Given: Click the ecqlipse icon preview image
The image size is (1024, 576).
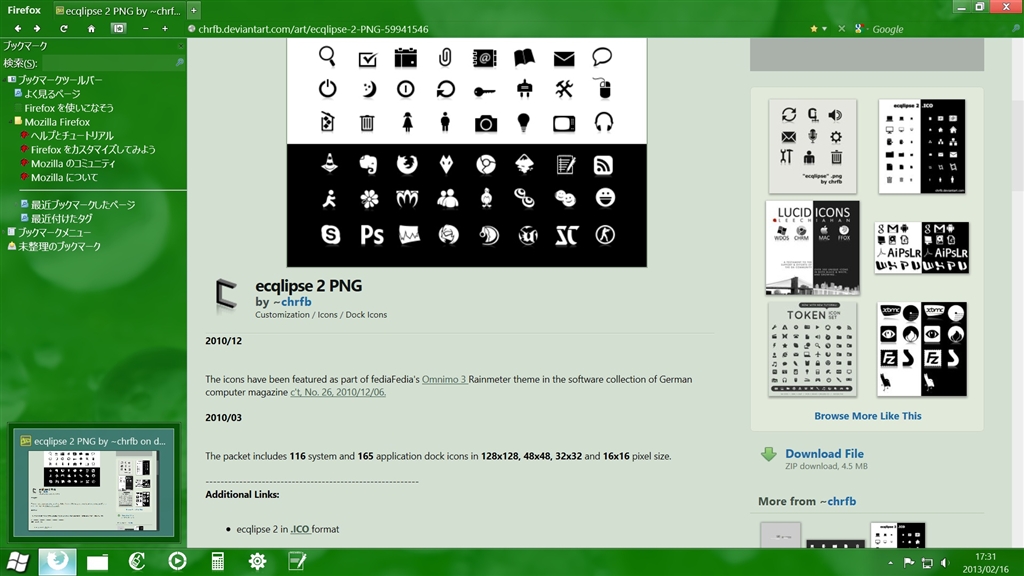Looking at the screenshot, I should tap(466, 152).
